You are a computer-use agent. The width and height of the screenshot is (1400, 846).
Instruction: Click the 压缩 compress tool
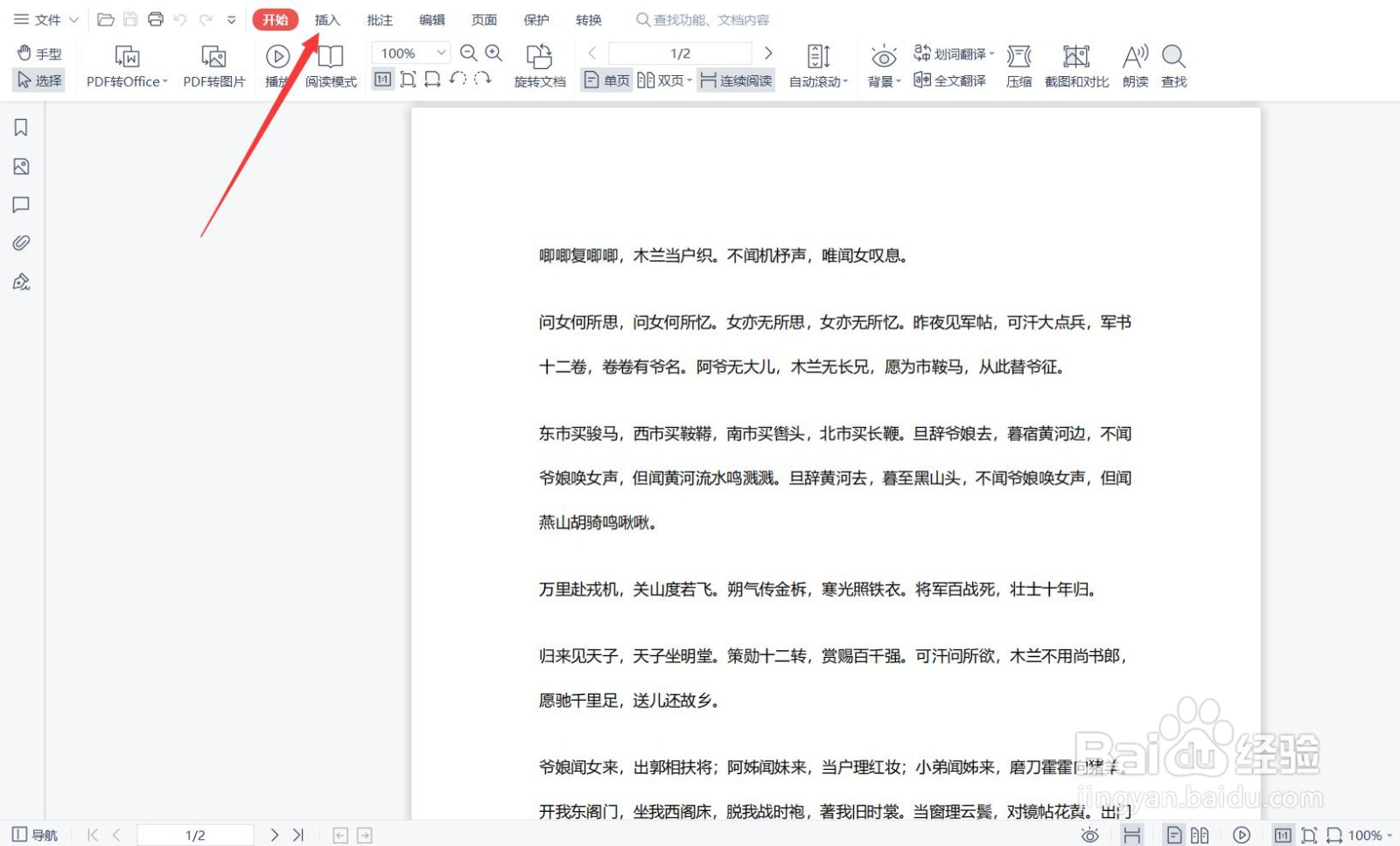[x=1018, y=66]
